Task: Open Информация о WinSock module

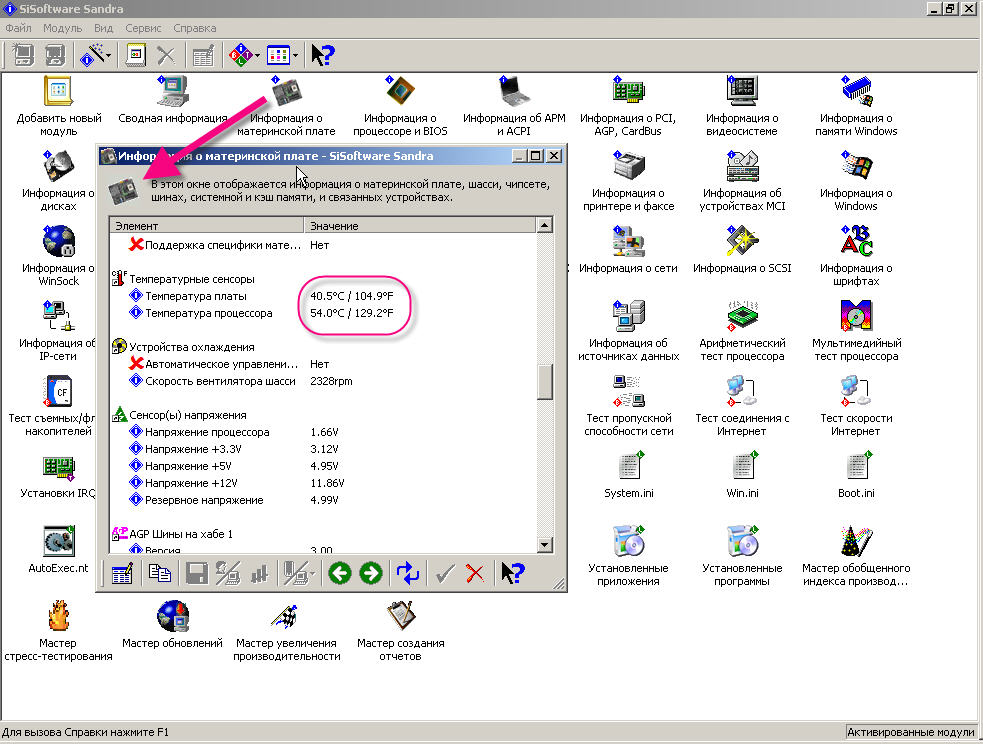Action: point(58,256)
